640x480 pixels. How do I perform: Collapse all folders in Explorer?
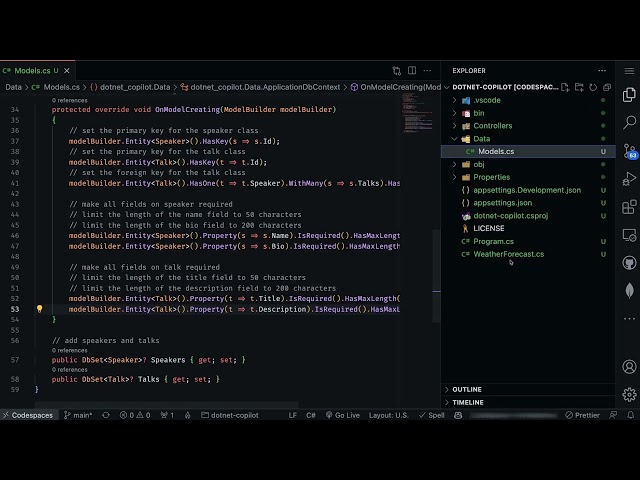click(607, 87)
